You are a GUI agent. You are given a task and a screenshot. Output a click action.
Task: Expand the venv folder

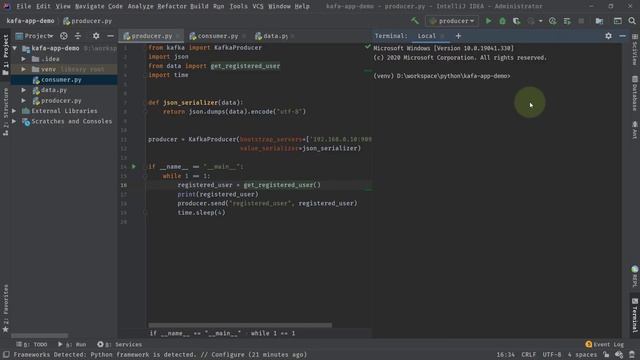point(24,69)
